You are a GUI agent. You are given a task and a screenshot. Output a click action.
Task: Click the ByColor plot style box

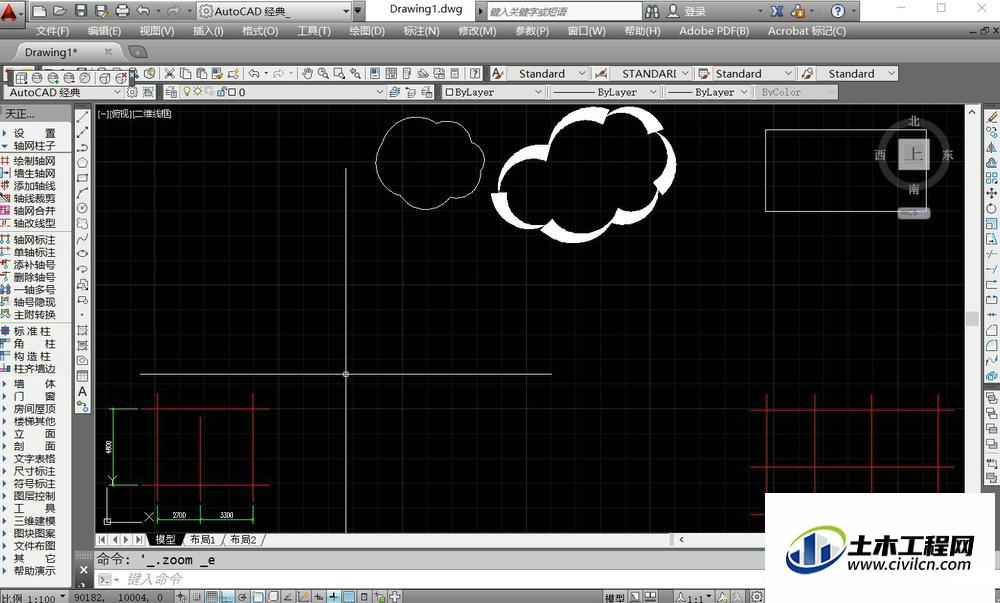click(795, 92)
